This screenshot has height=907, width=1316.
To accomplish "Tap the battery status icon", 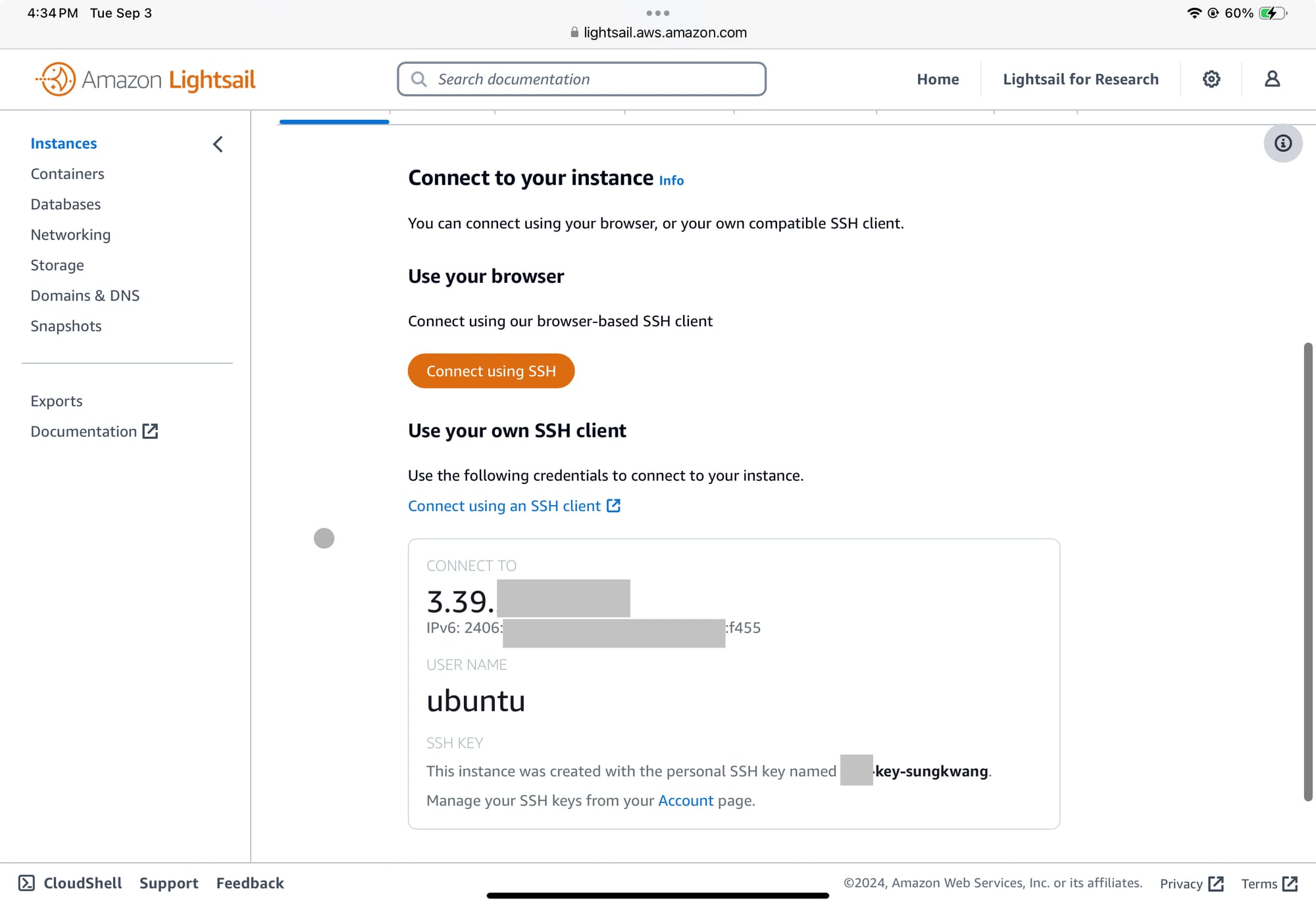I will (x=1272, y=13).
